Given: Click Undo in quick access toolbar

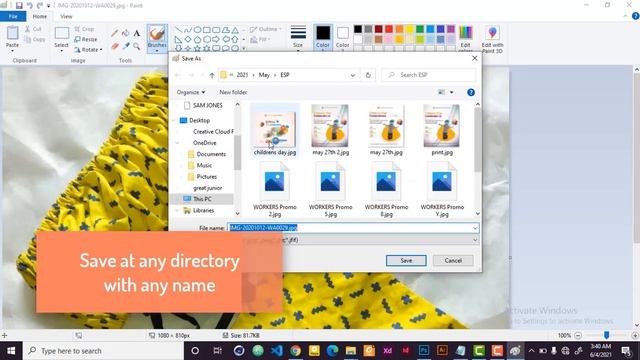Looking at the screenshot, I should point(29,5).
